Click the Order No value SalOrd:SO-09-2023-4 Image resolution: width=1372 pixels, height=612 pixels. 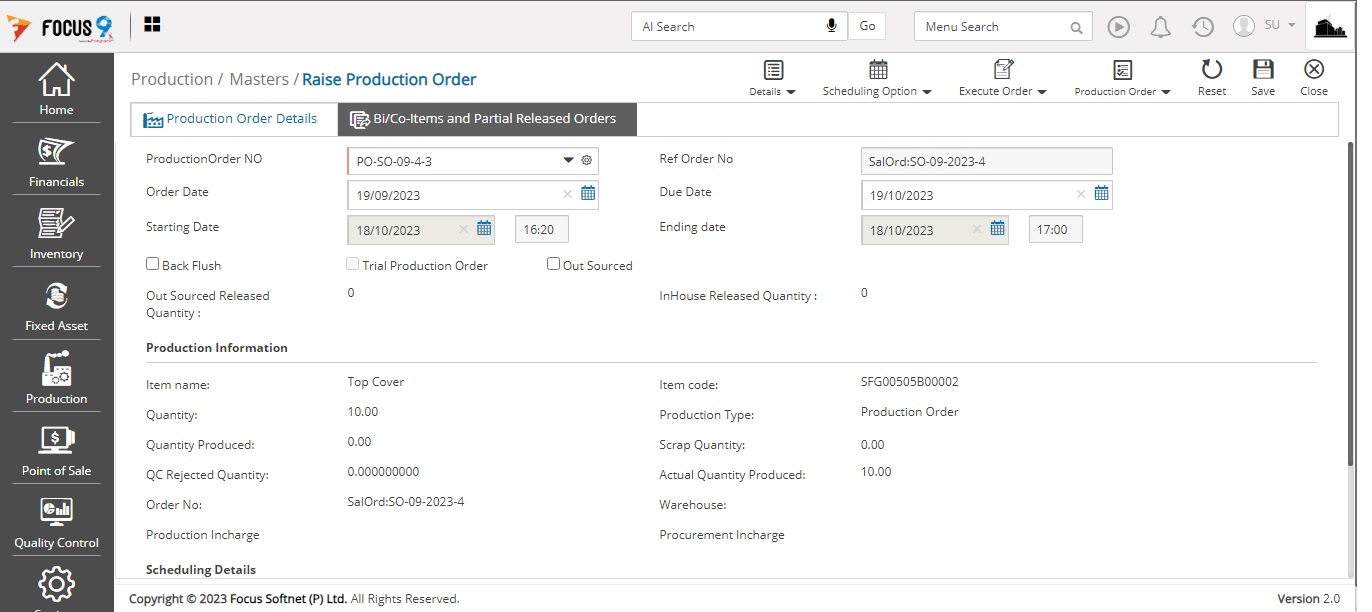click(406, 502)
